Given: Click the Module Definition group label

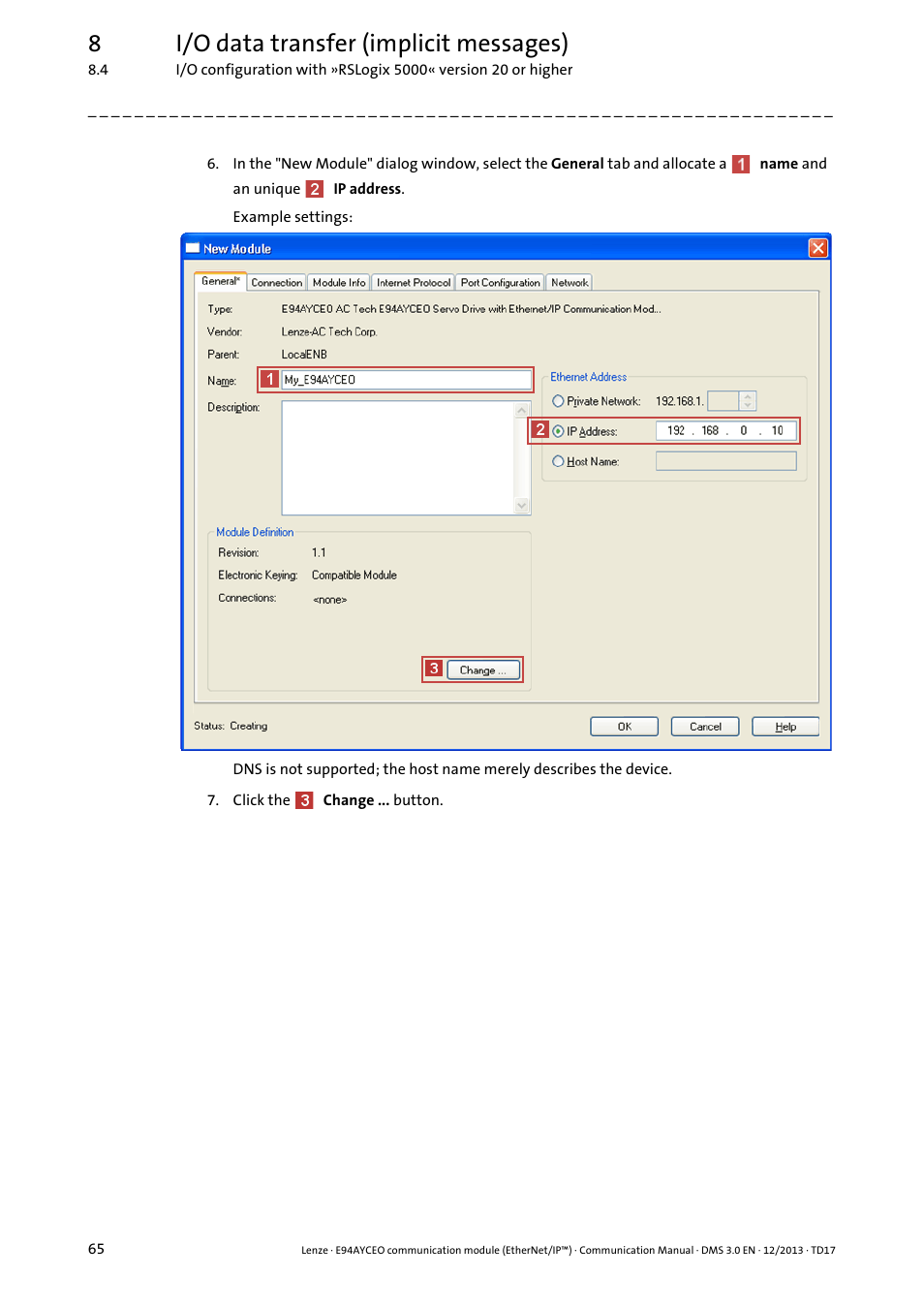Looking at the screenshot, I should tap(255, 532).
